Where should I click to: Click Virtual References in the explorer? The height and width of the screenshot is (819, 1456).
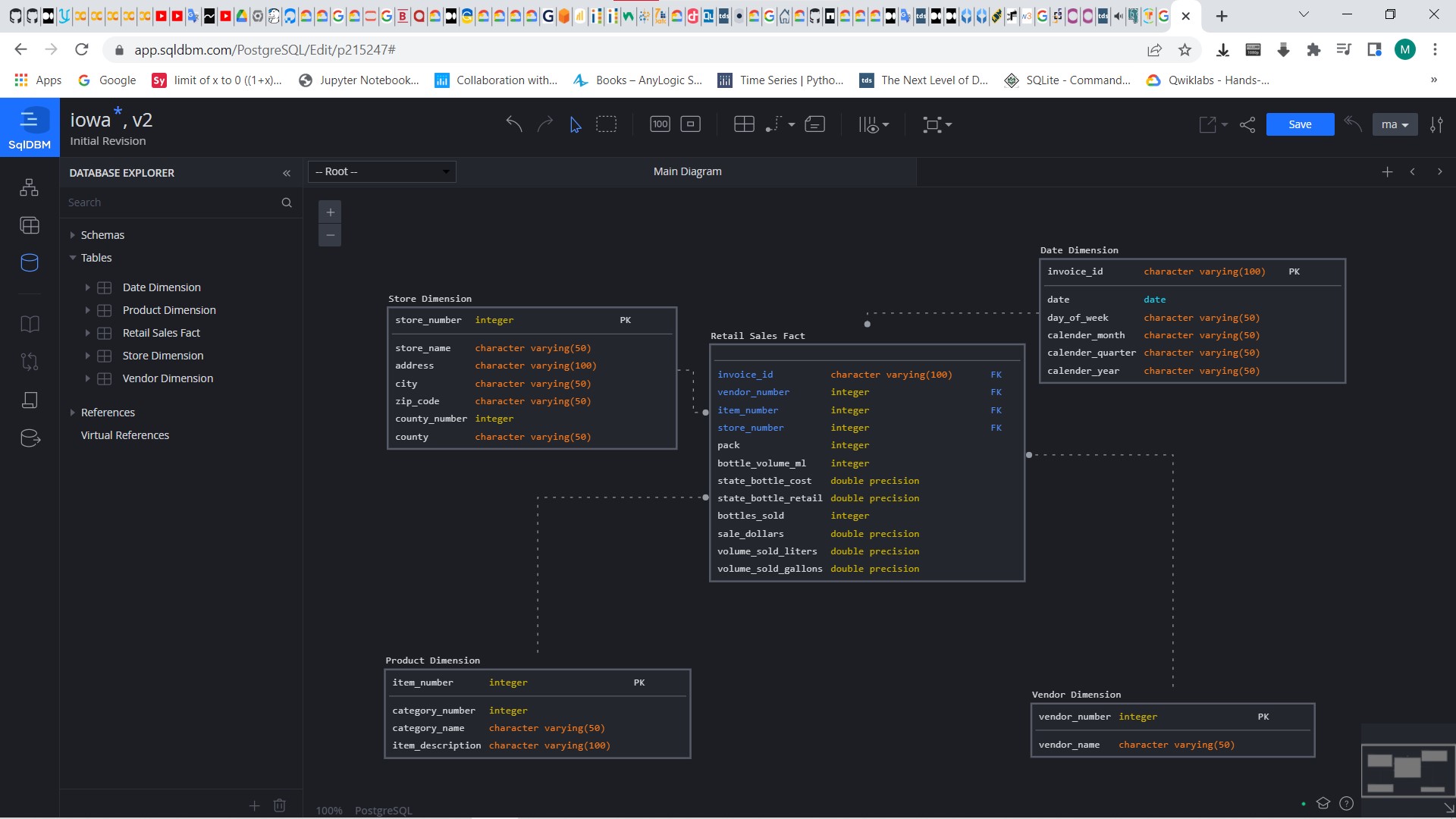(x=125, y=435)
